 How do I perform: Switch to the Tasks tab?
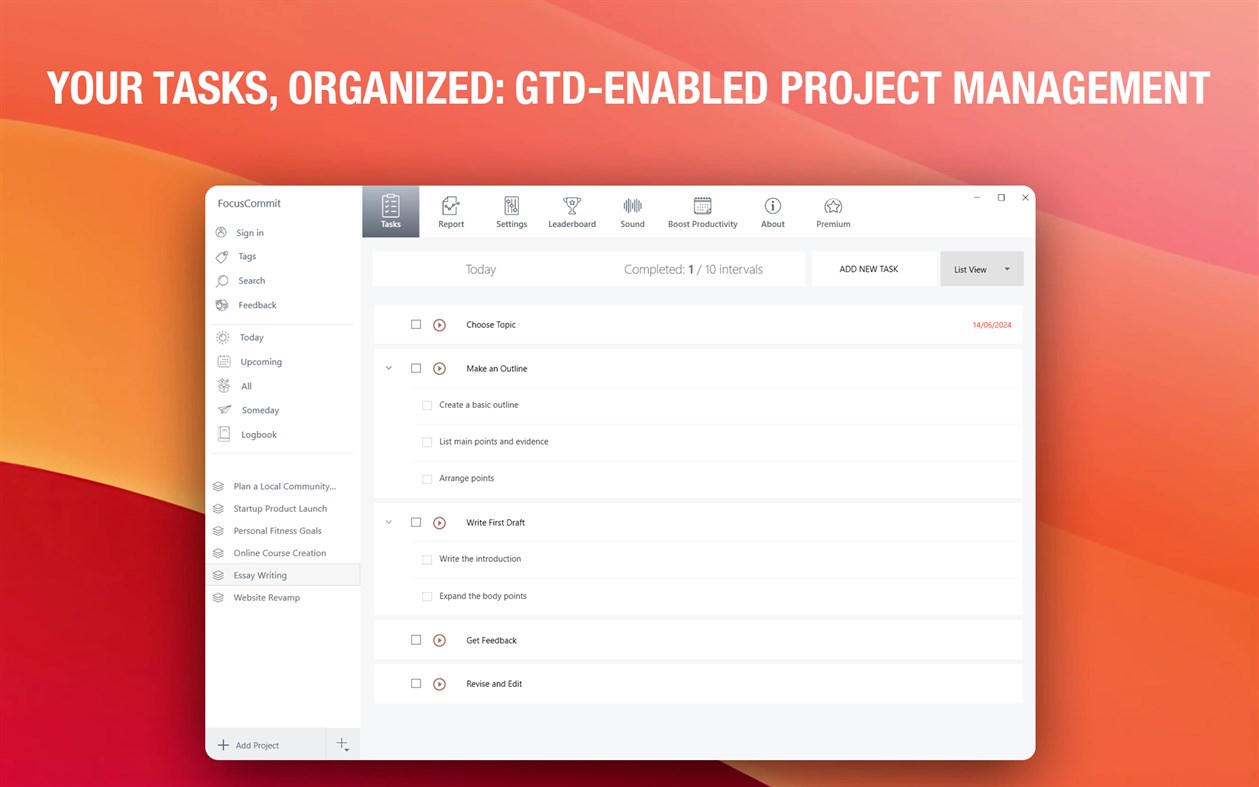coord(390,210)
